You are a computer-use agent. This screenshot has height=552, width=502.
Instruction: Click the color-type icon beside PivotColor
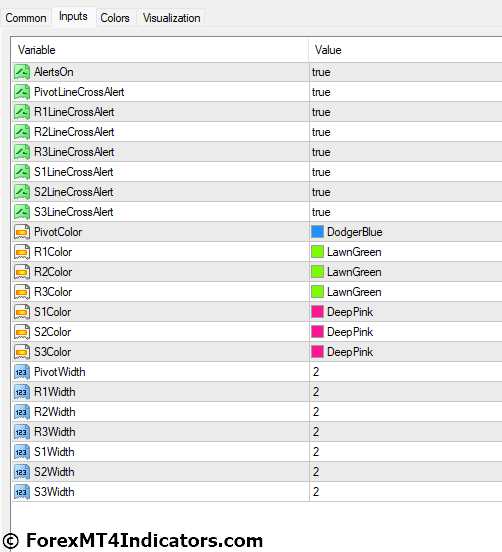click(22, 232)
